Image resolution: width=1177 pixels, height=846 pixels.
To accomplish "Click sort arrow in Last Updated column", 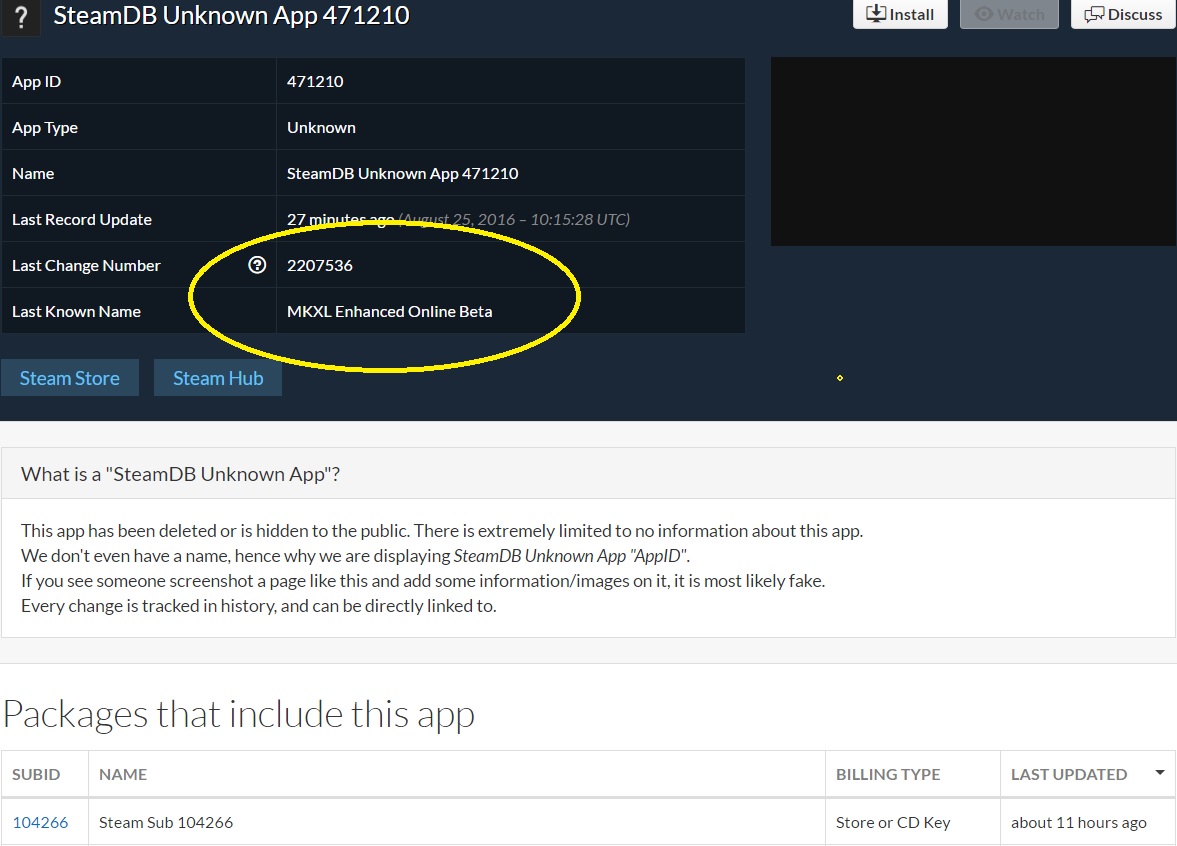I will point(1160,773).
